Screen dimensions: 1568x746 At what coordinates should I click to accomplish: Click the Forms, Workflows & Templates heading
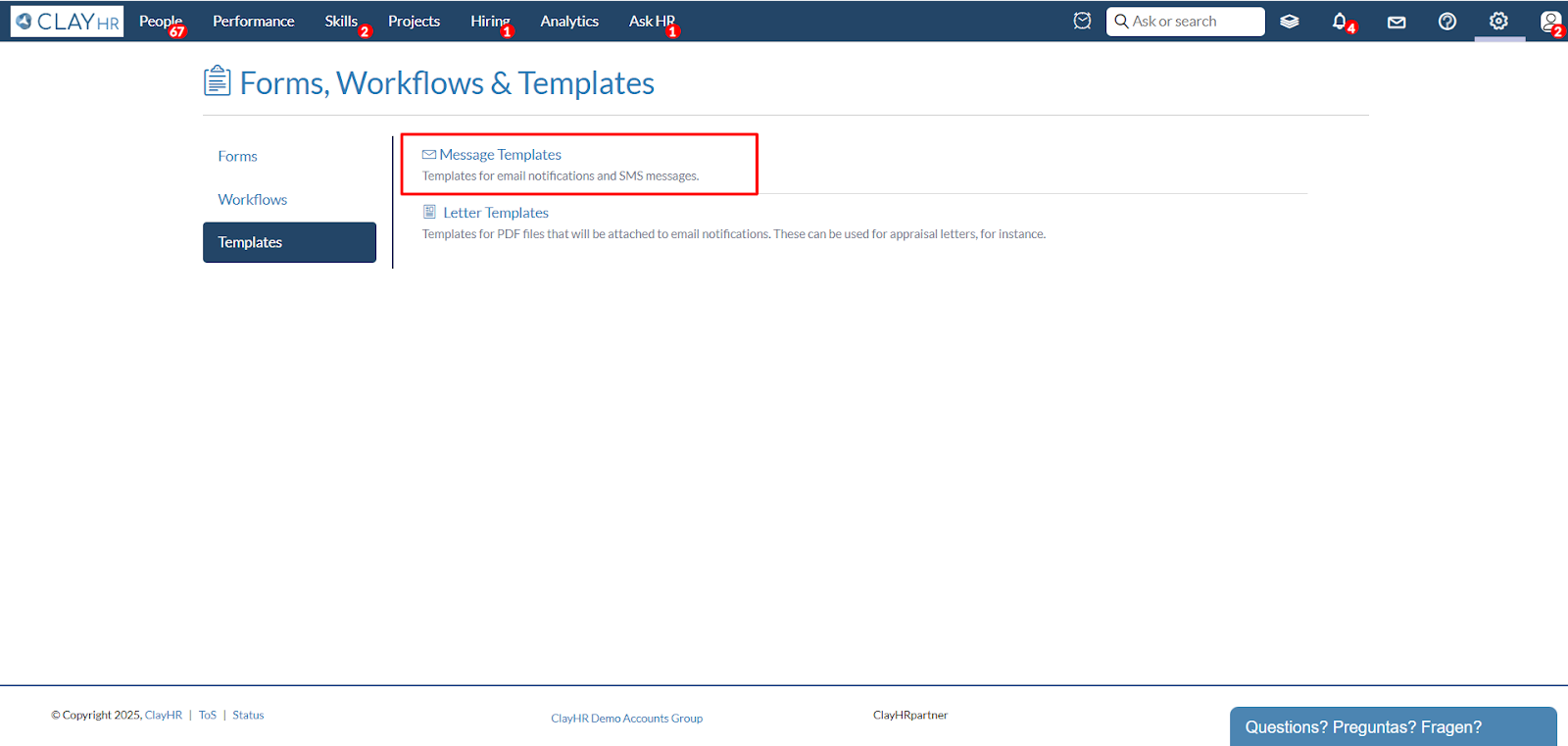tap(447, 83)
